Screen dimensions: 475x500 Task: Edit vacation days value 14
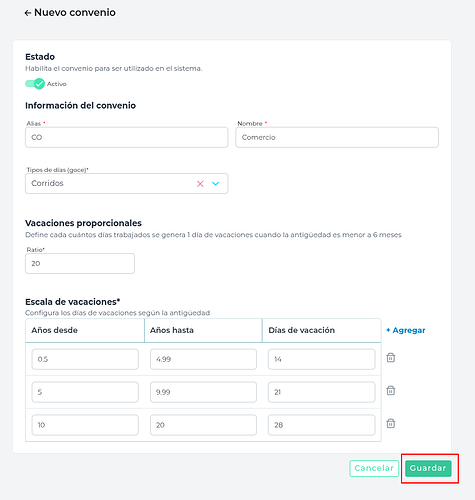(x=322, y=359)
